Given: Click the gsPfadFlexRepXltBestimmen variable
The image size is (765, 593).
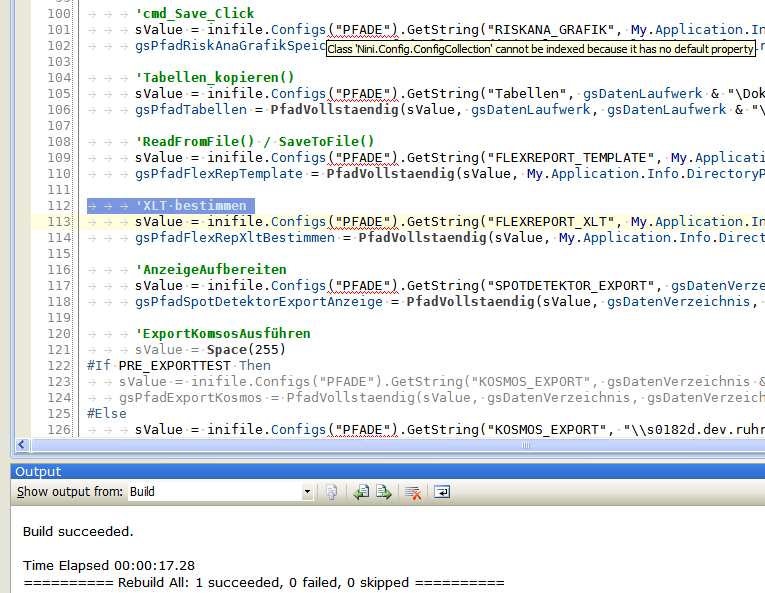Looking at the screenshot, I should pos(235,237).
